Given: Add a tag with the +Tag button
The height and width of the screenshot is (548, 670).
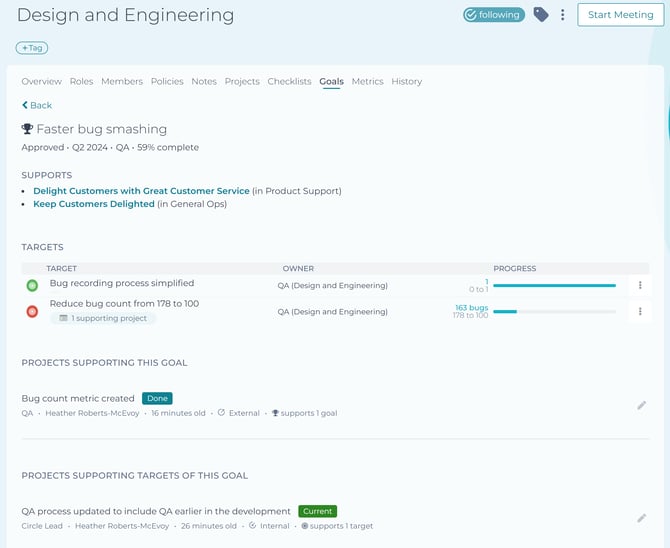Looking at the screenshot, I should (x=32, y=47).
